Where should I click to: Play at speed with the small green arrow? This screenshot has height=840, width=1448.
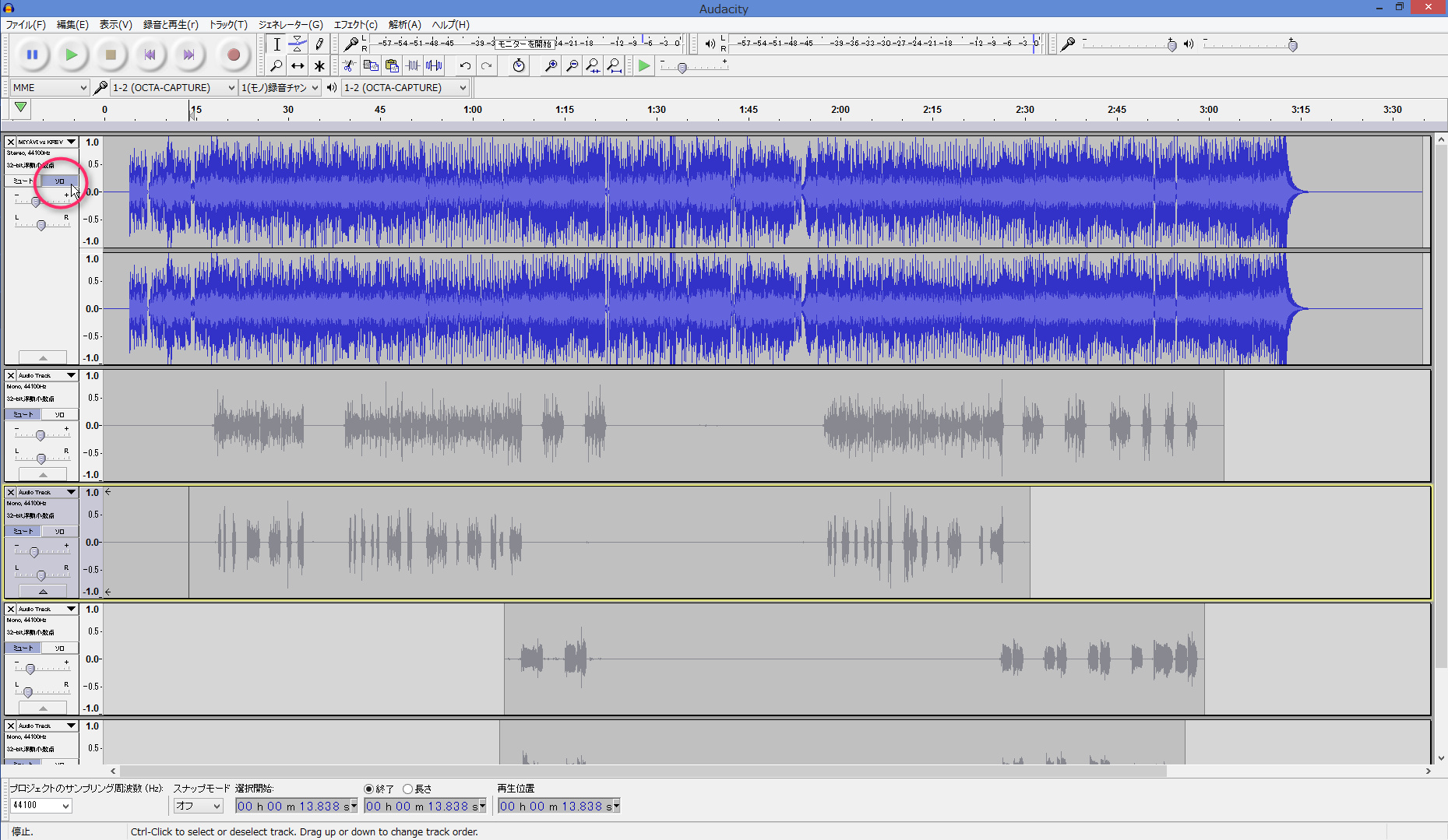pyautogui.click(x=644, y=66)
